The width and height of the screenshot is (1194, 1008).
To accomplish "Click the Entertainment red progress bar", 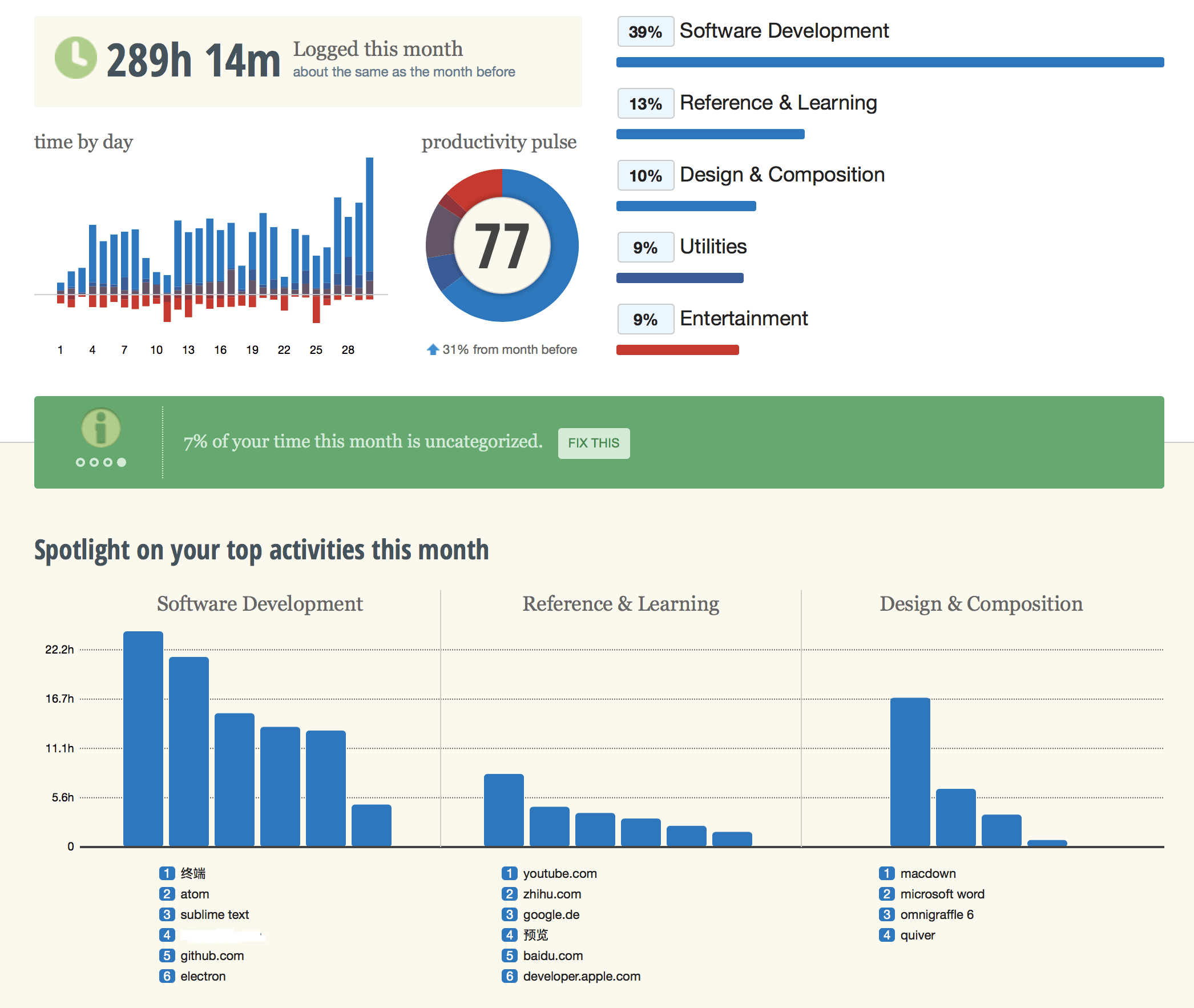I will [x=677, y=350].
